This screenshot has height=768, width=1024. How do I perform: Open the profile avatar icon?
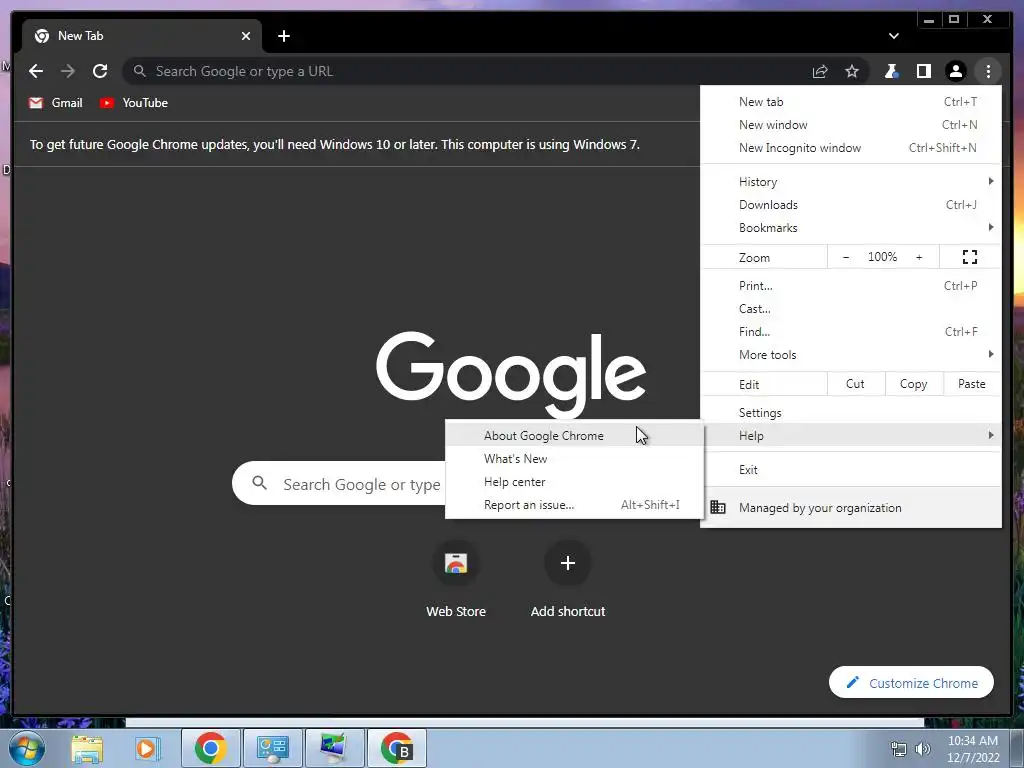click(955, 71)
